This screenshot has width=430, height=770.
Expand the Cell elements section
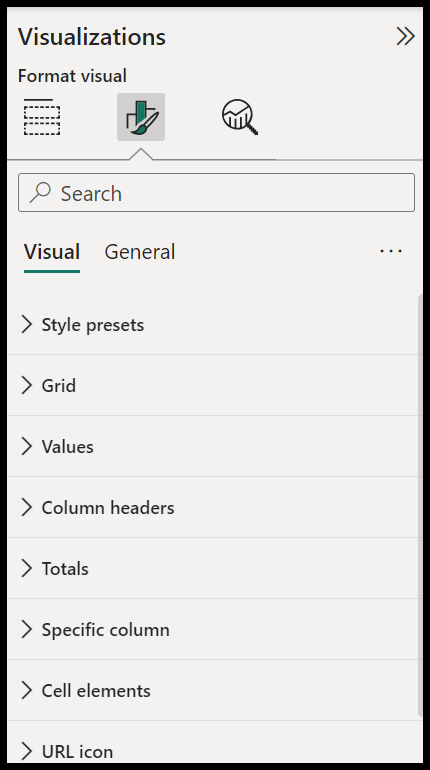[x=214, y=690]
